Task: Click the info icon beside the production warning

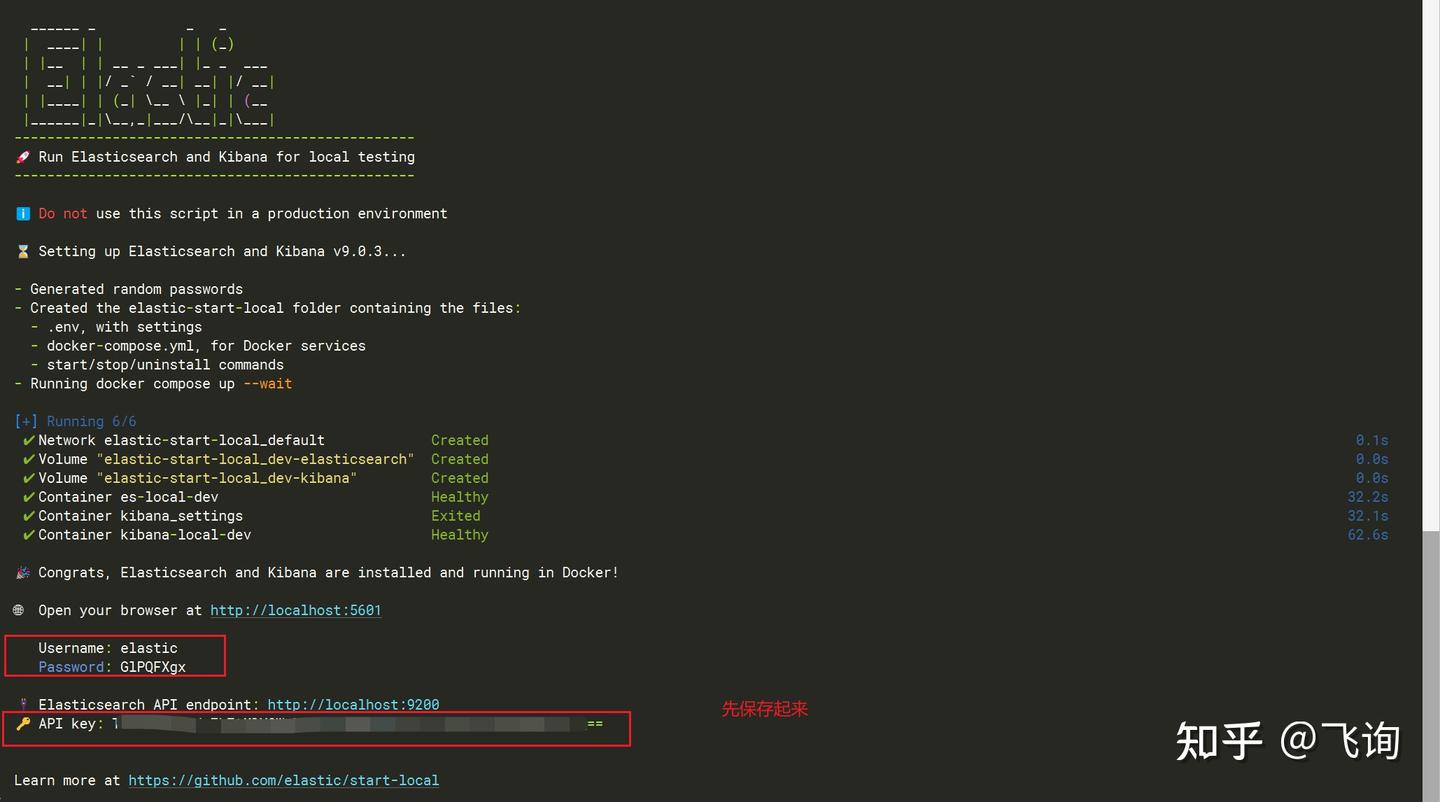Action: click(22, 213)
